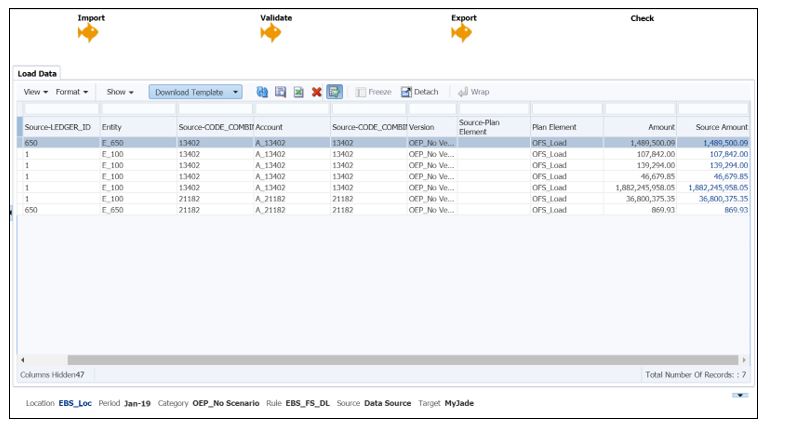Viewport: 789px width, 426px height.
Task: Click the Export workflow fish icon
Action: pyautogui.click(x=461, y=34)
